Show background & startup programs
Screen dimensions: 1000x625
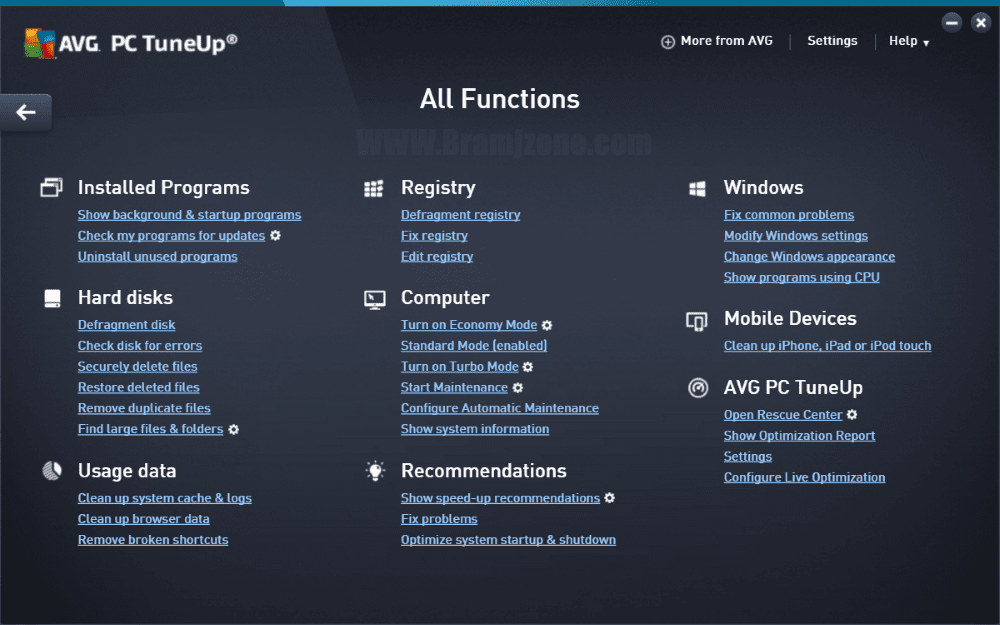click(189, 215)
